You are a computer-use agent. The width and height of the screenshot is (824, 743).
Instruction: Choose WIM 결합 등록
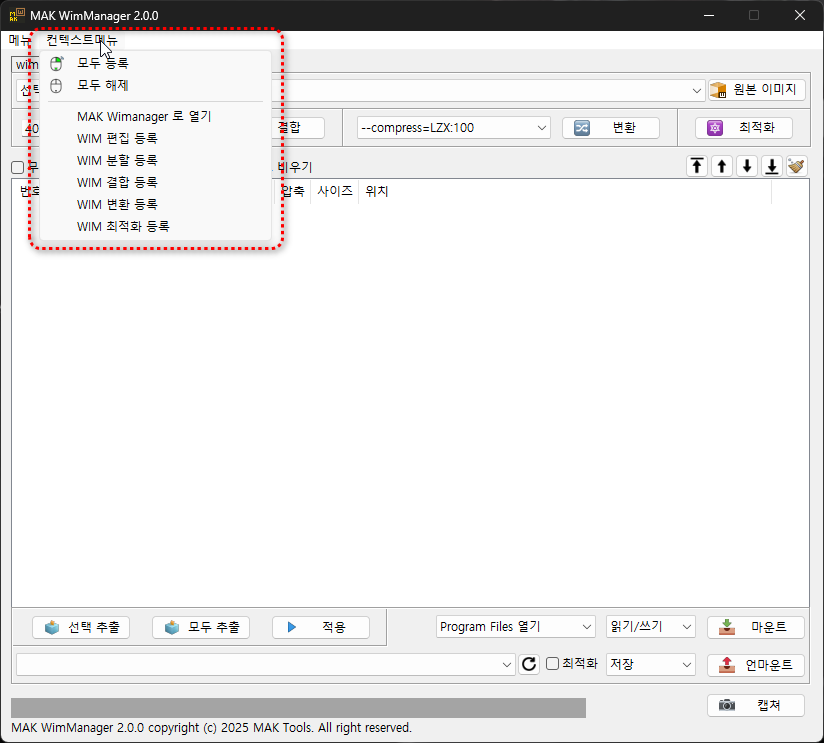pos(156,183)
